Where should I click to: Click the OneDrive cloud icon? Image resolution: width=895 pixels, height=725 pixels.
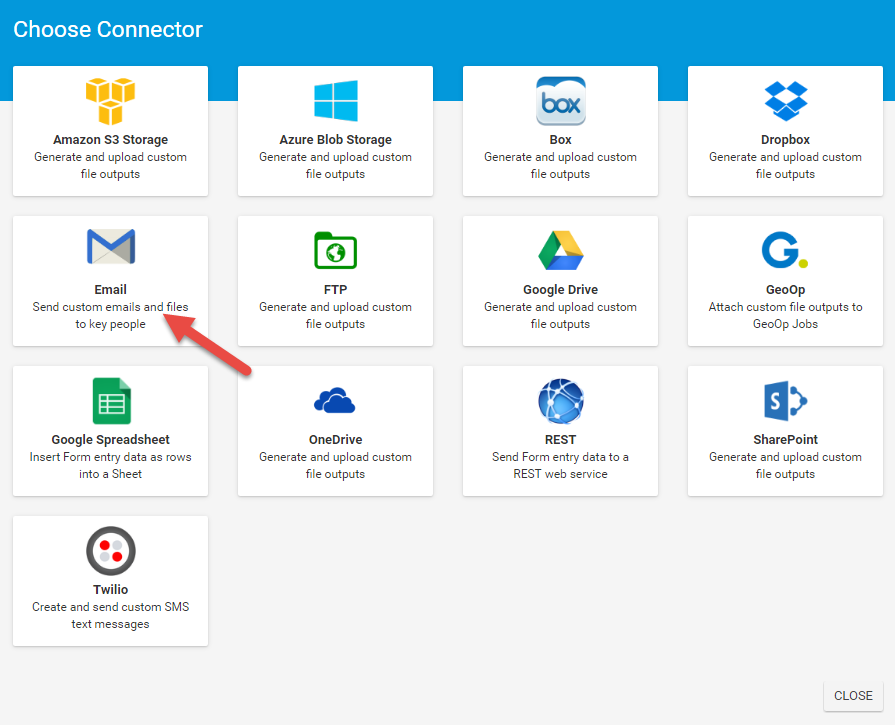pyautogui.click(x=335, y=400)
